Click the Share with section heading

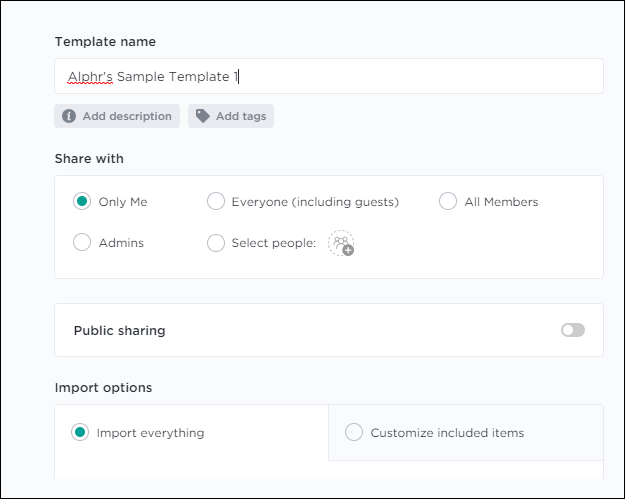[x=89, y=158]
